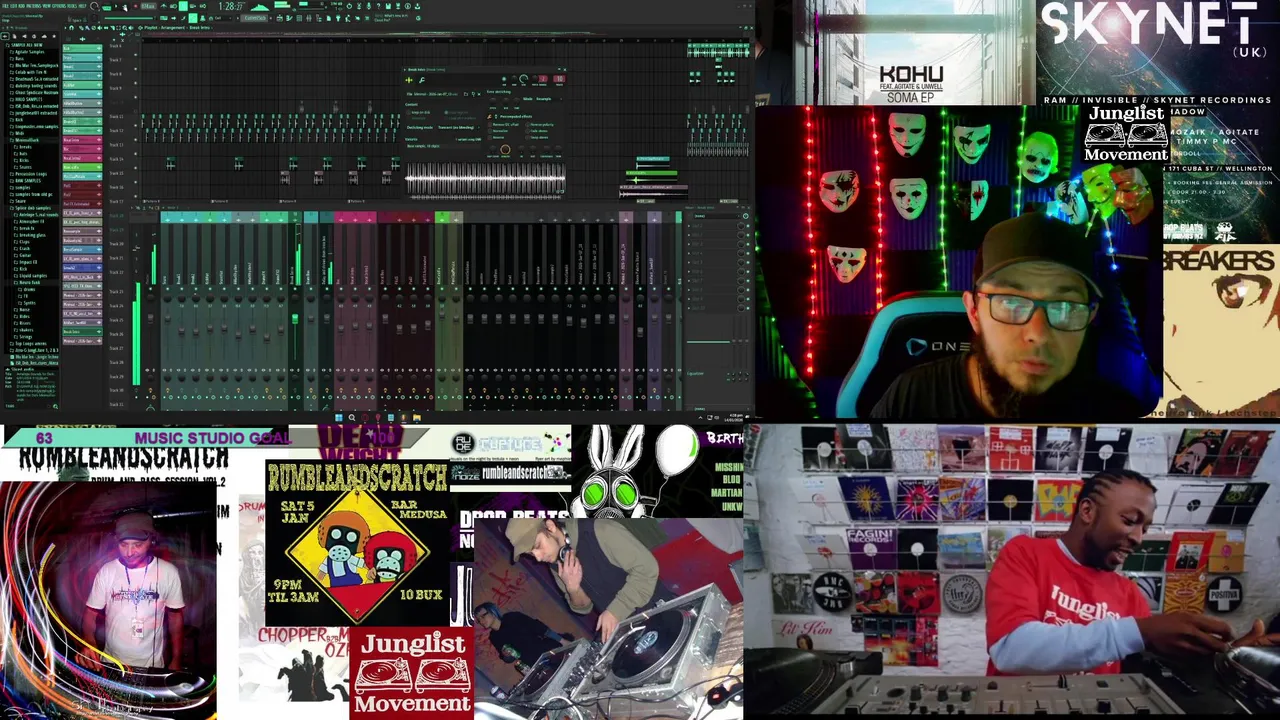This screenshot has width=1280, height=720.
Task: Click the save/download arrow icon in top toolbar
Action: (418, 6)
